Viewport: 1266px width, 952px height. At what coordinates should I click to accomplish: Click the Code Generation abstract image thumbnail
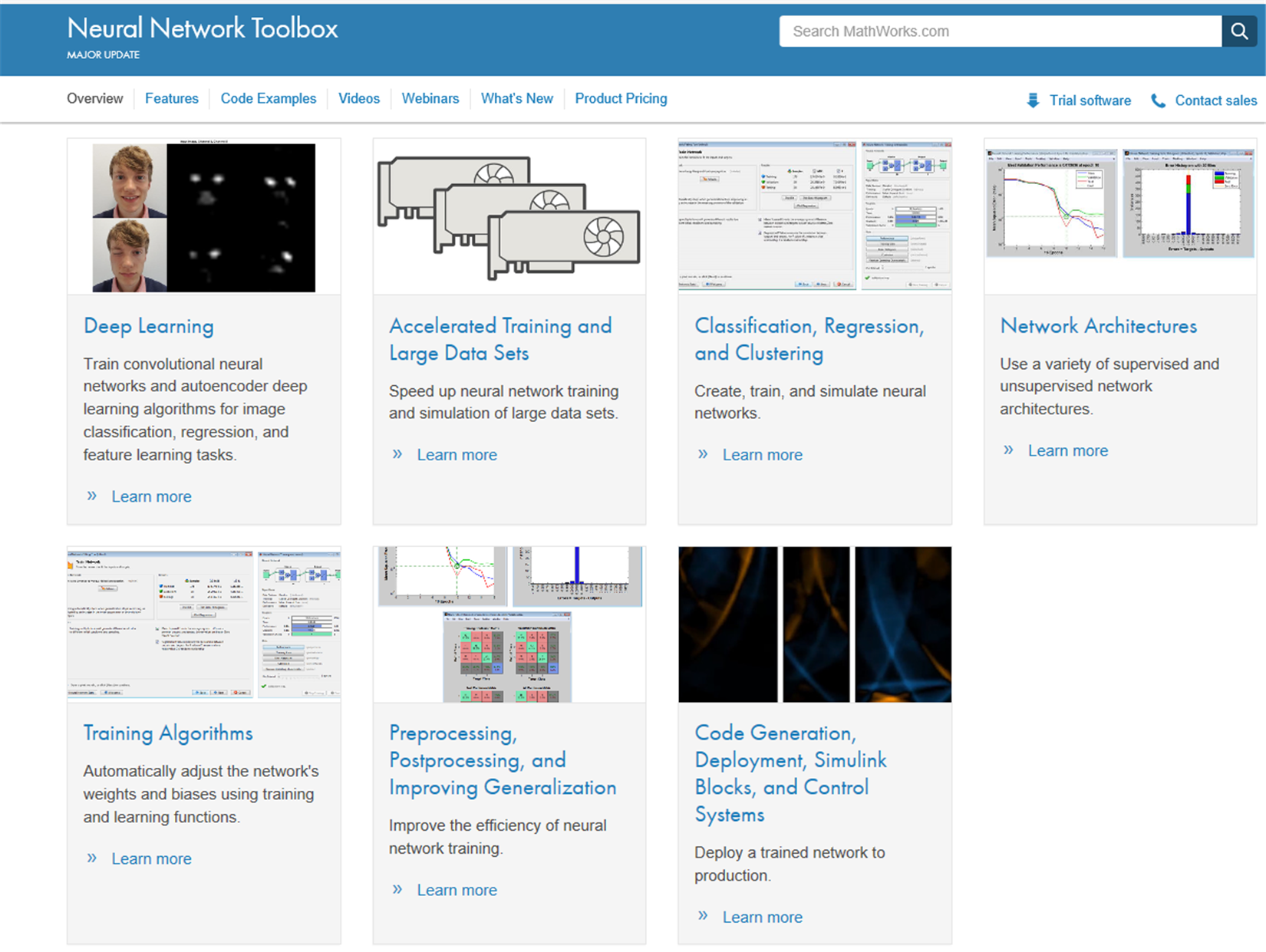click(815, 624)
